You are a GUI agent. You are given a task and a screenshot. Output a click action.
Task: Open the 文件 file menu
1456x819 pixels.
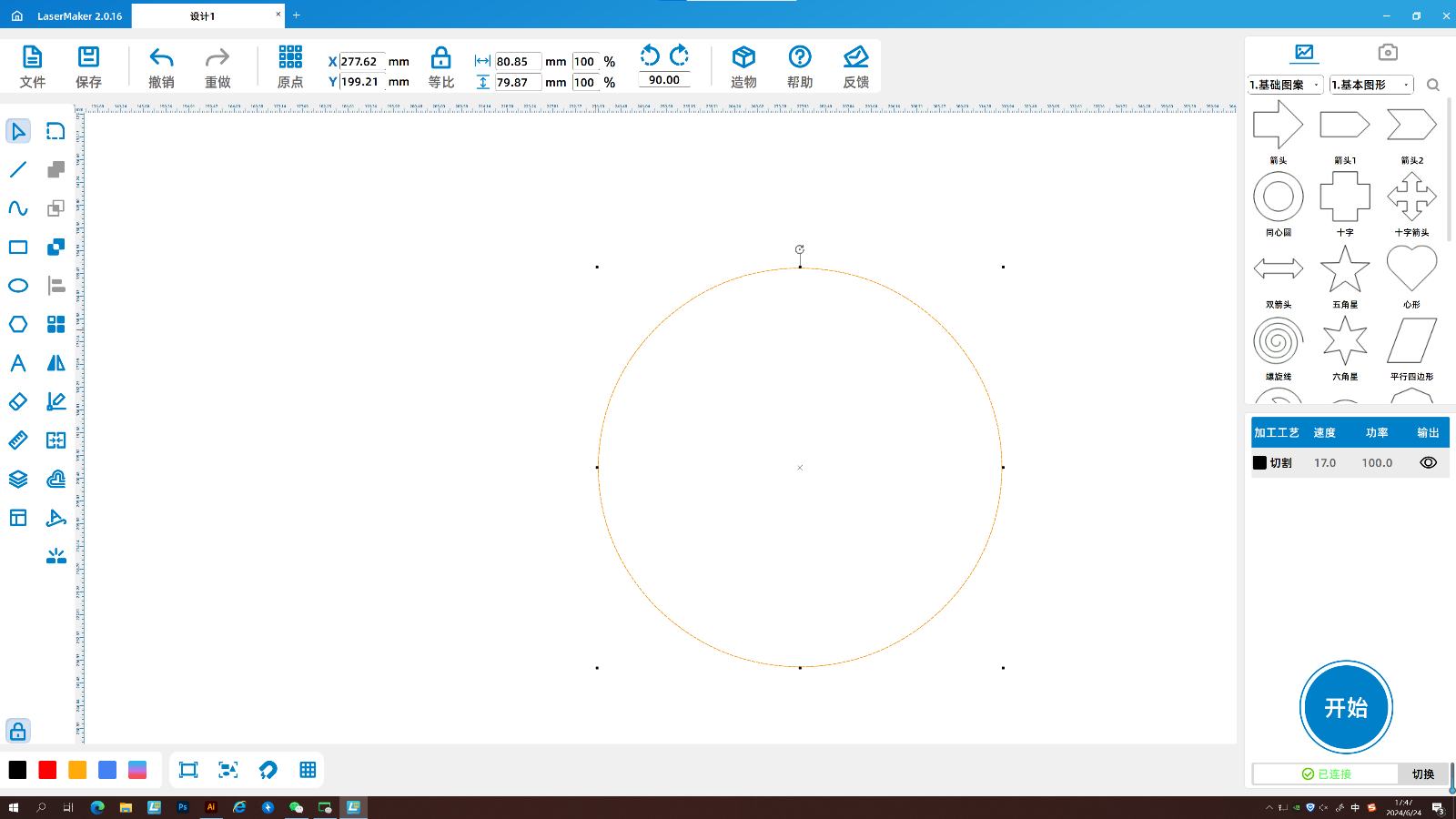[x=33, y=67]
